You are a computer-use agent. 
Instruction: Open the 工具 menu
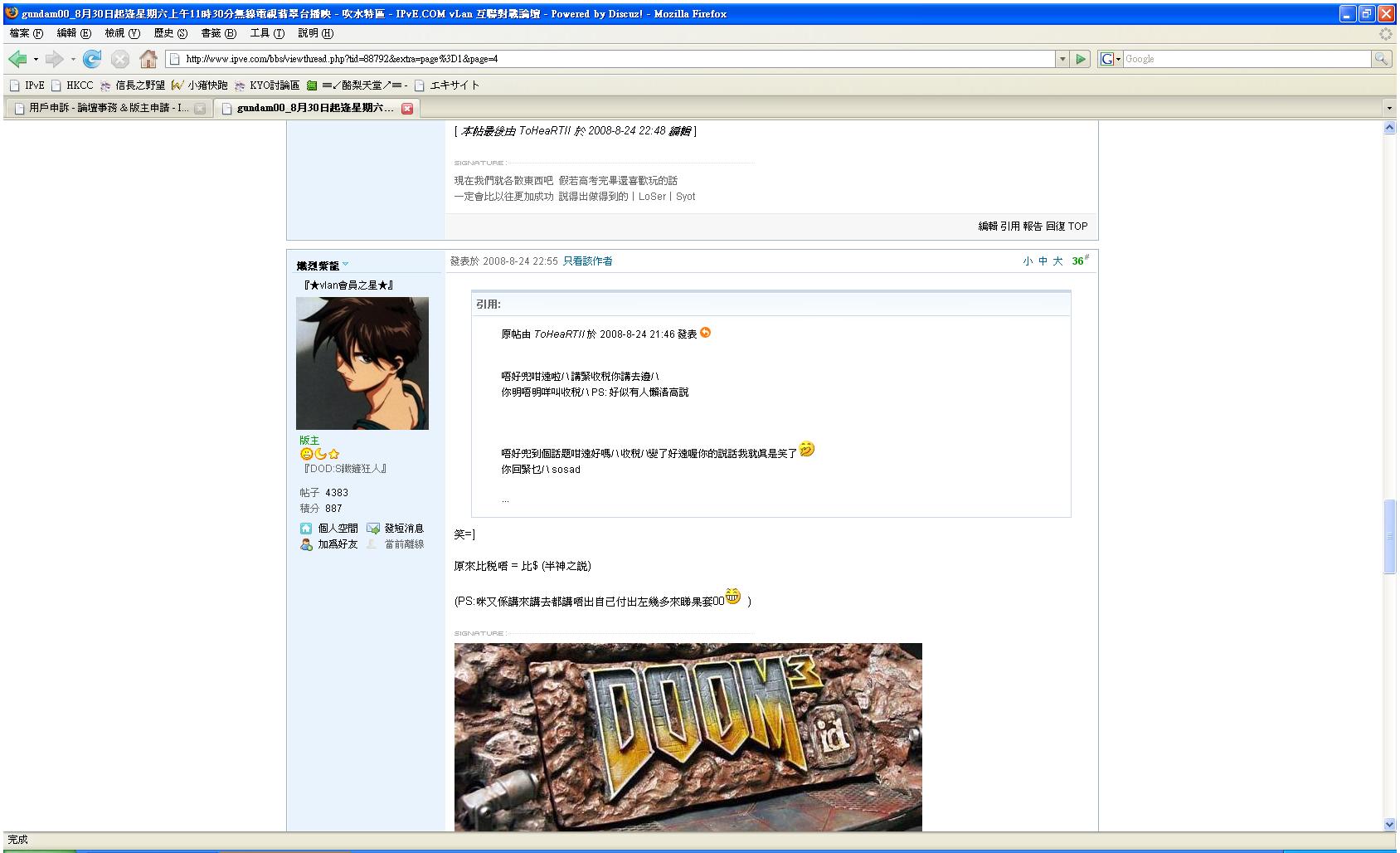pos(267,33)
